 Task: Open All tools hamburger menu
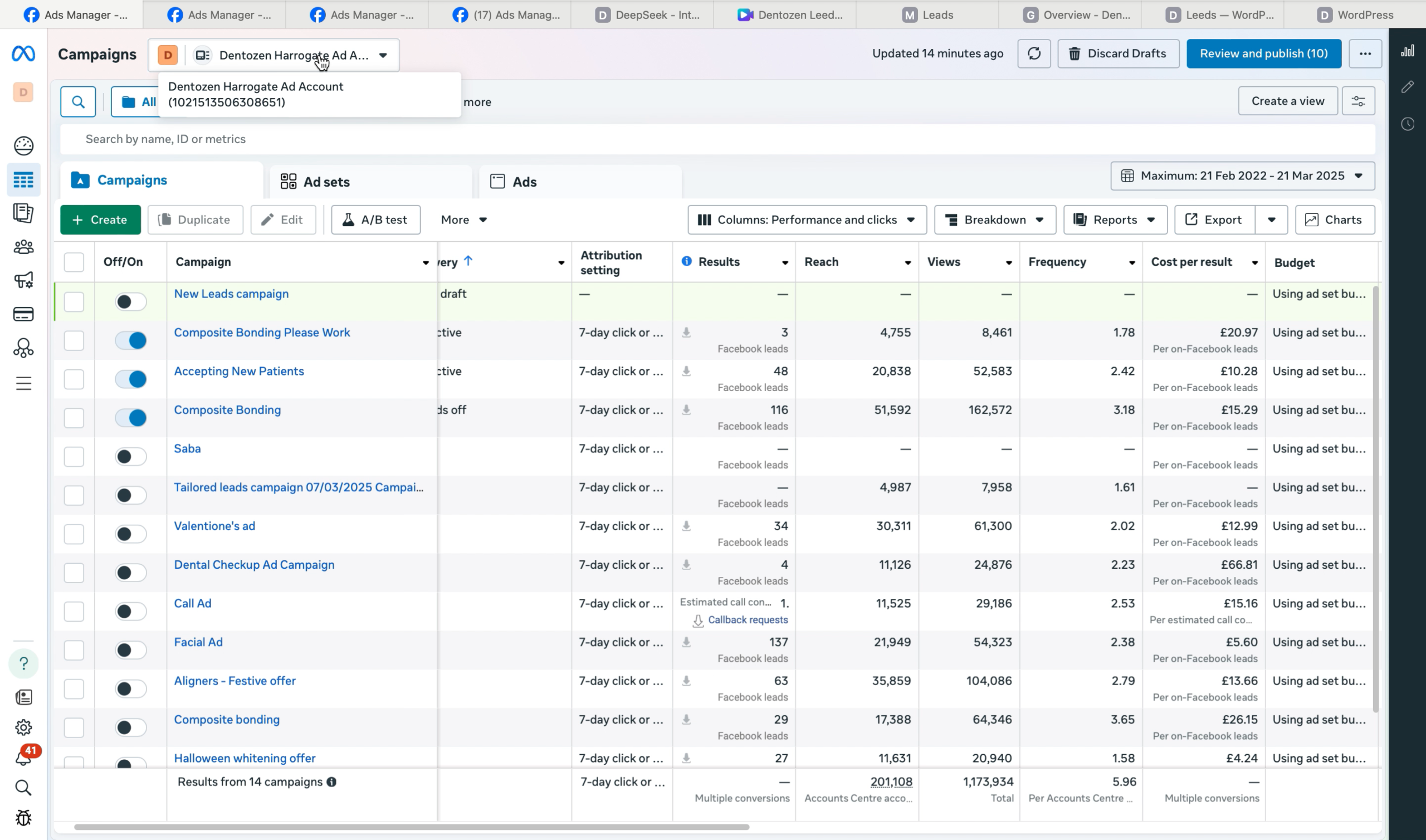click(23, 383)
